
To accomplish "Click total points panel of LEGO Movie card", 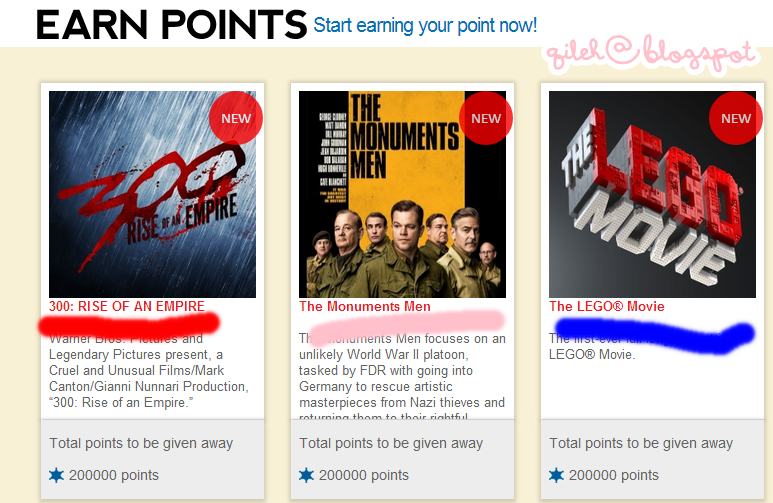I will pyautogui.click(x=652, y=459).
